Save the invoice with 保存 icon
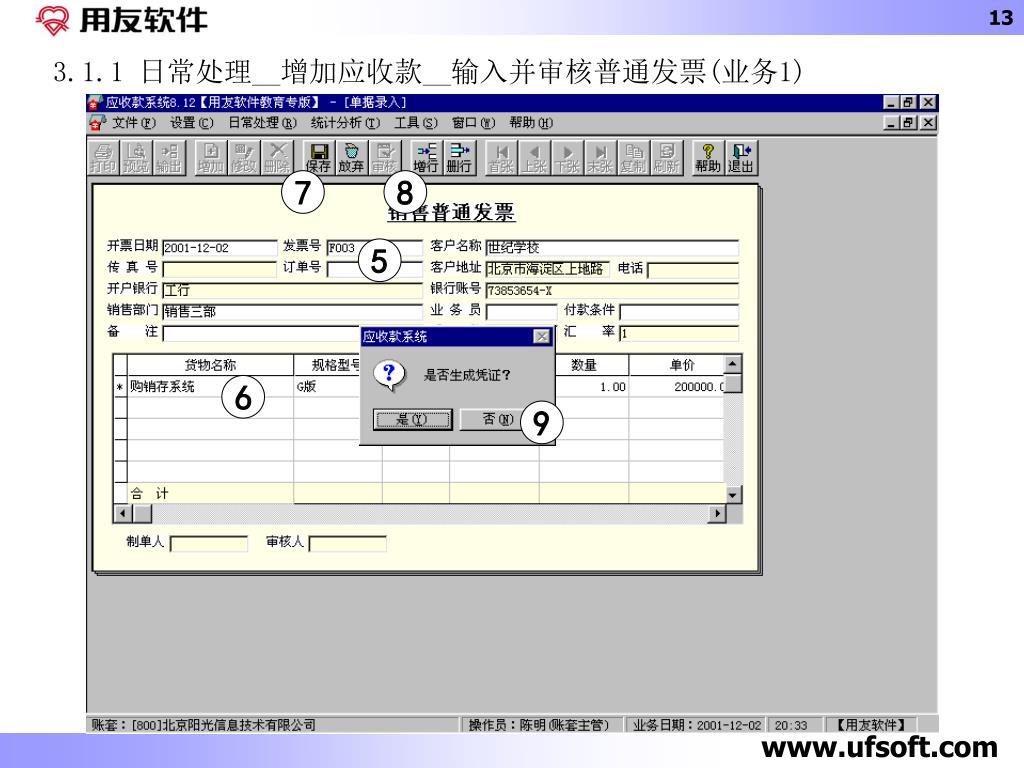The height and width of the screenshot is (768, 1024). 319,158
